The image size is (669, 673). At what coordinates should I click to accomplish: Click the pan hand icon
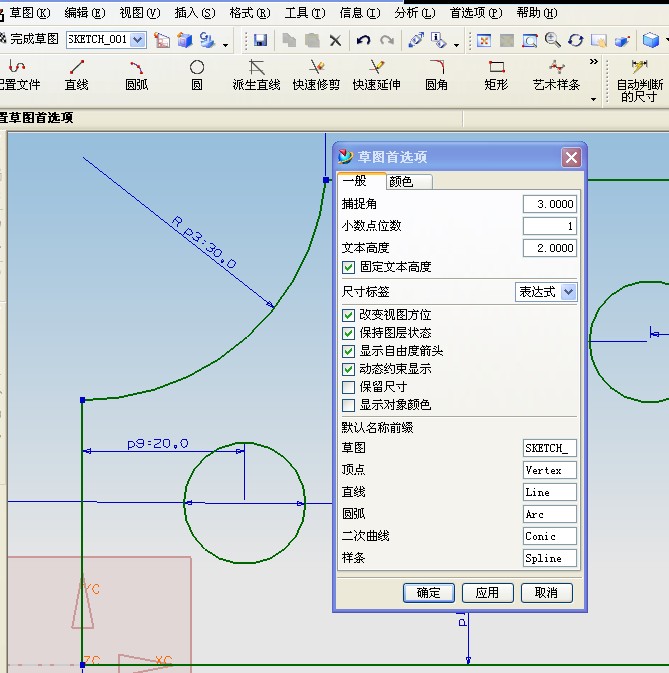pyautogui.click(x=599, y=40)
